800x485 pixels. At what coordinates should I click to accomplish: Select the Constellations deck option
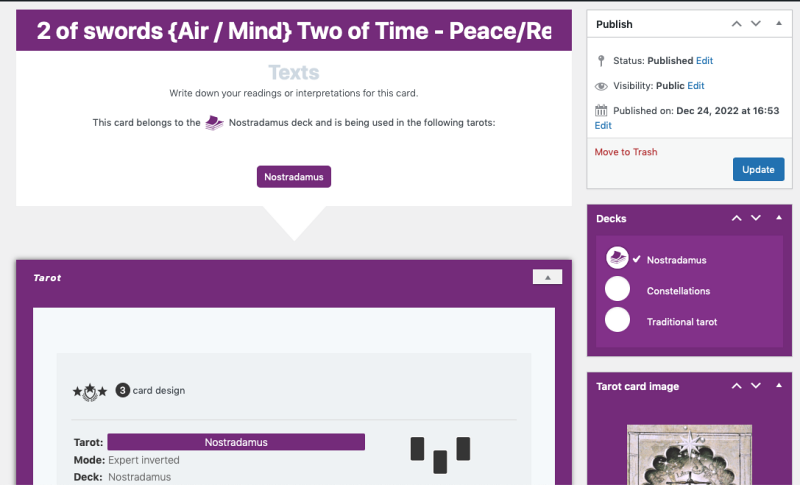pos(617,289)
